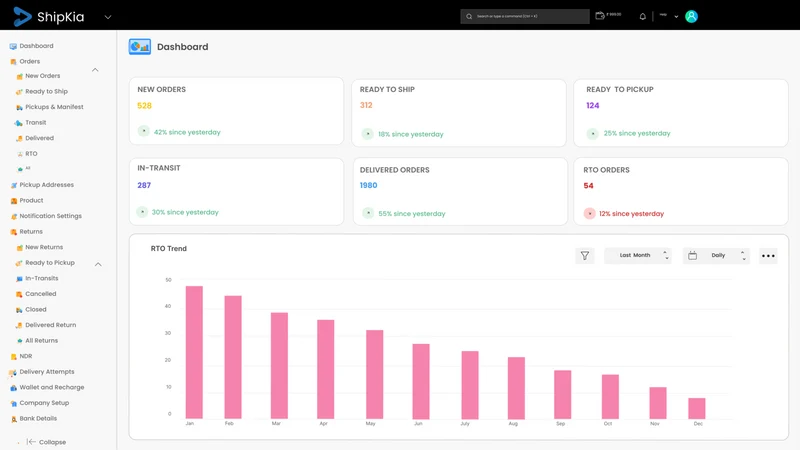Open NDR in sidebar
The height and width of the screenshot is (450, 800).
point(26,356)
